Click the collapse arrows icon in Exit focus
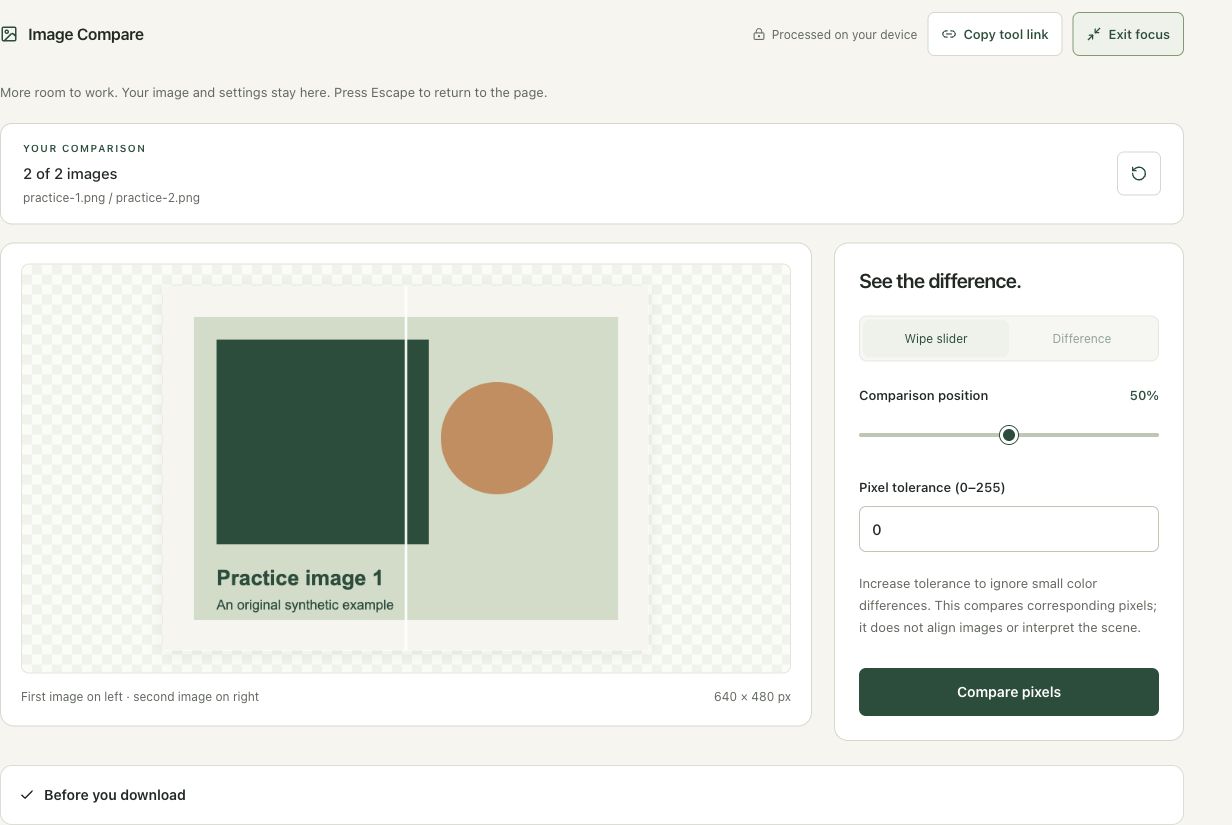This screenshot has height=825, width=1232. click(1094, 34)
